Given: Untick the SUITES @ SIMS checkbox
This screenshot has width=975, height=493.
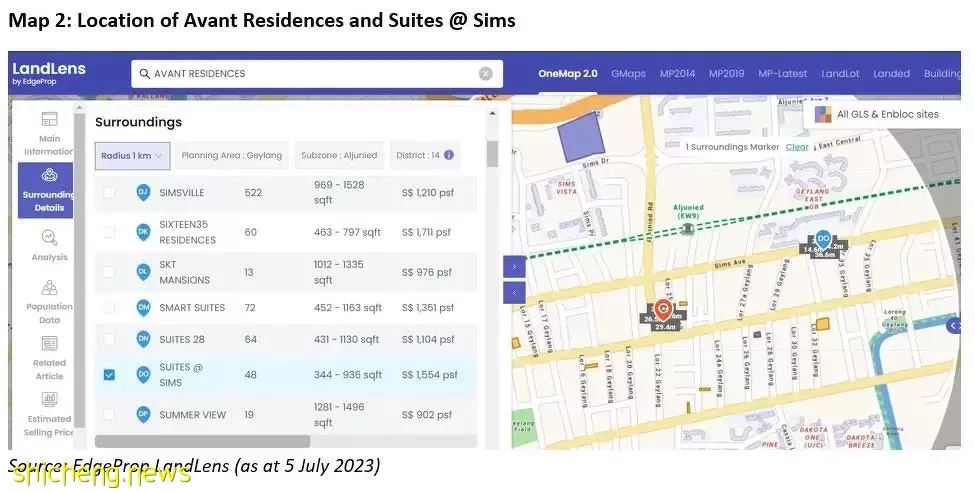Looking at the screenshot, I should click(x=109, y=374).
